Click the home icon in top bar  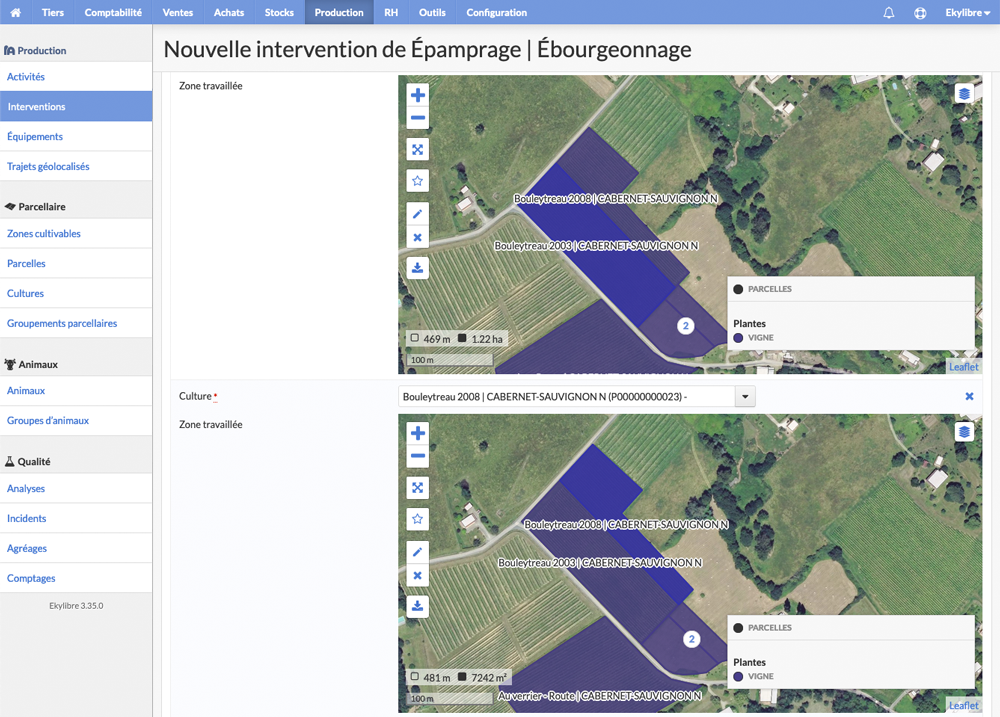16,12
